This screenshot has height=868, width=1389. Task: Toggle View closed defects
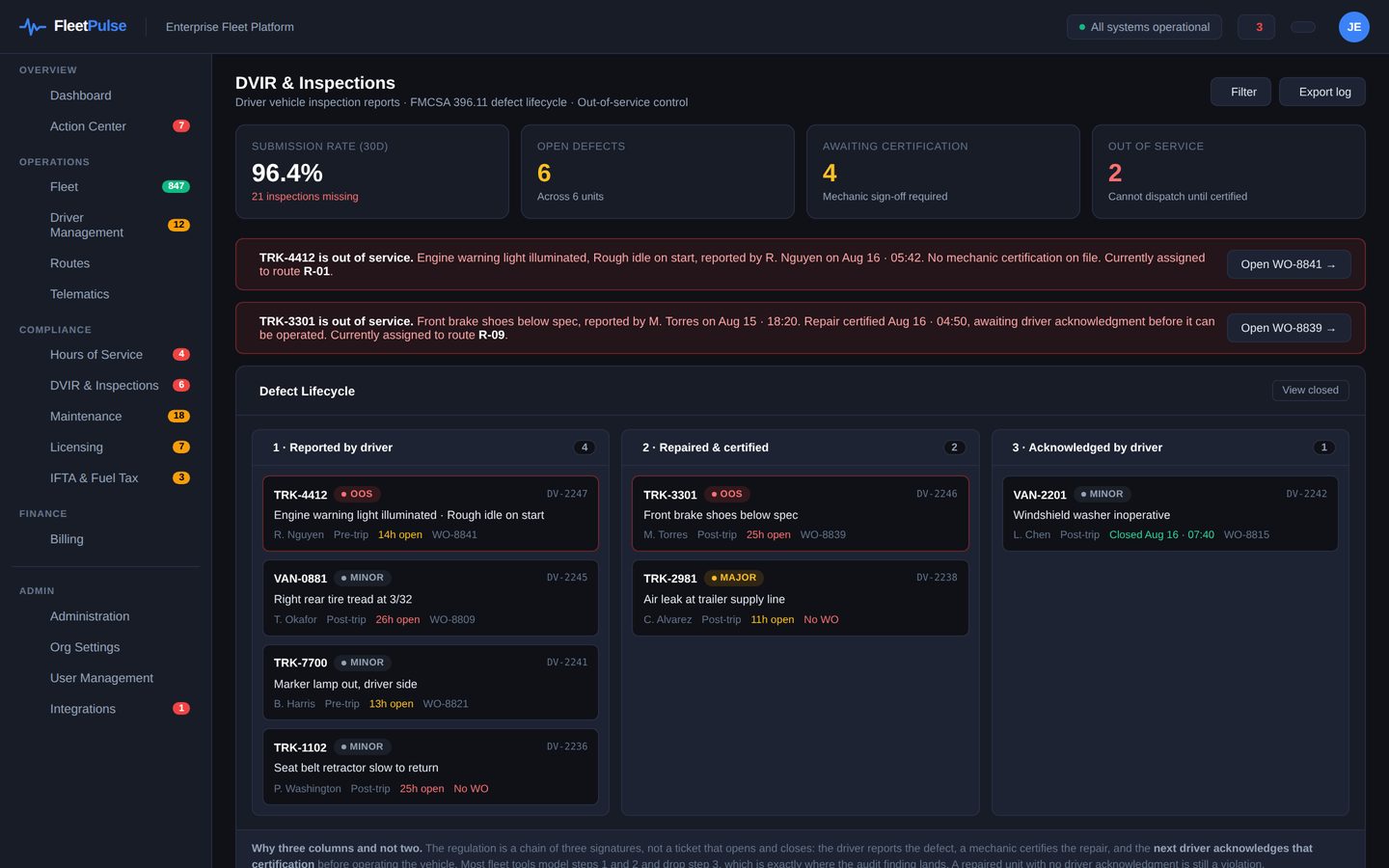coord(1310,391)
